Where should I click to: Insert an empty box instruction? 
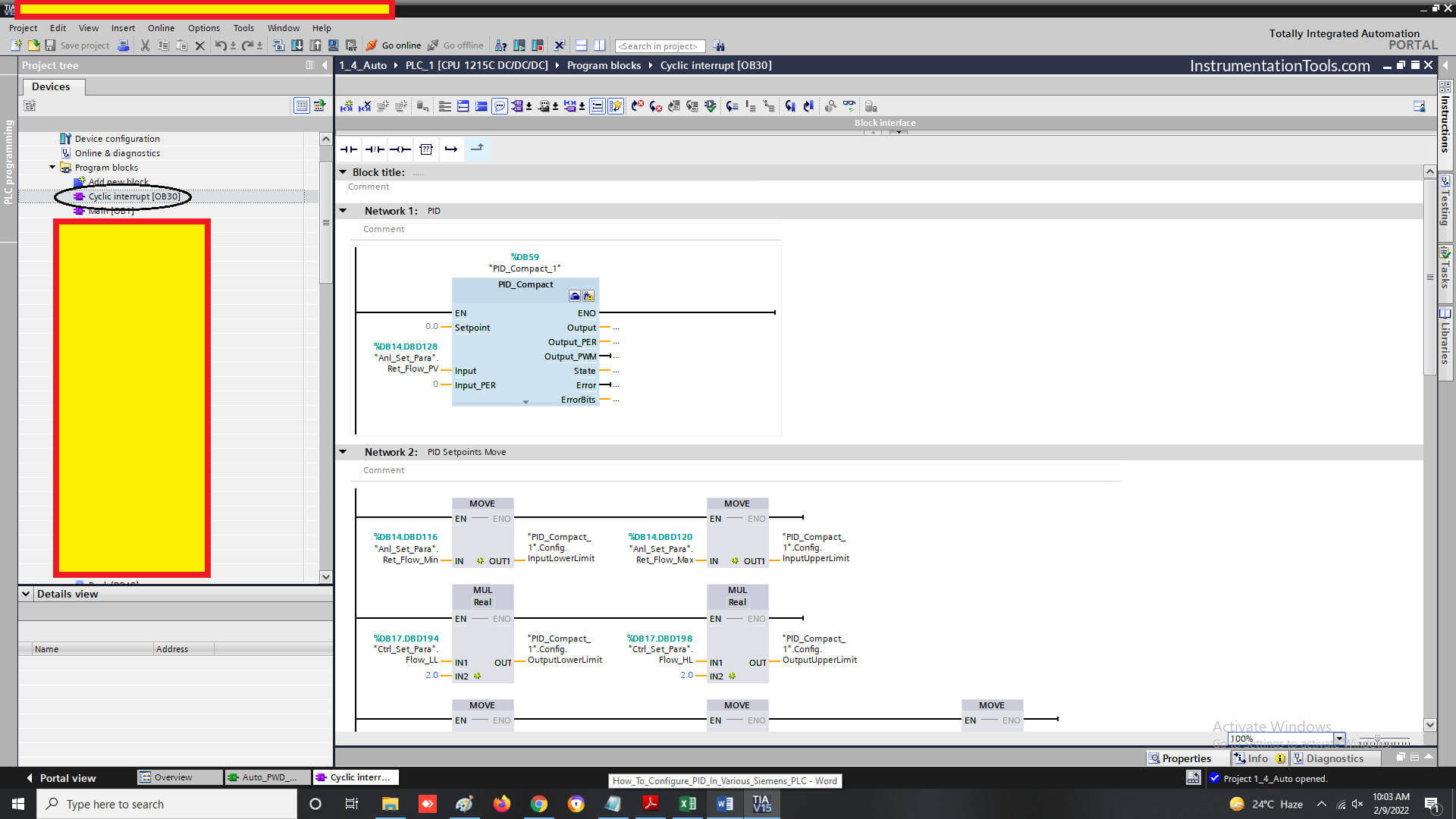[426, 149]
